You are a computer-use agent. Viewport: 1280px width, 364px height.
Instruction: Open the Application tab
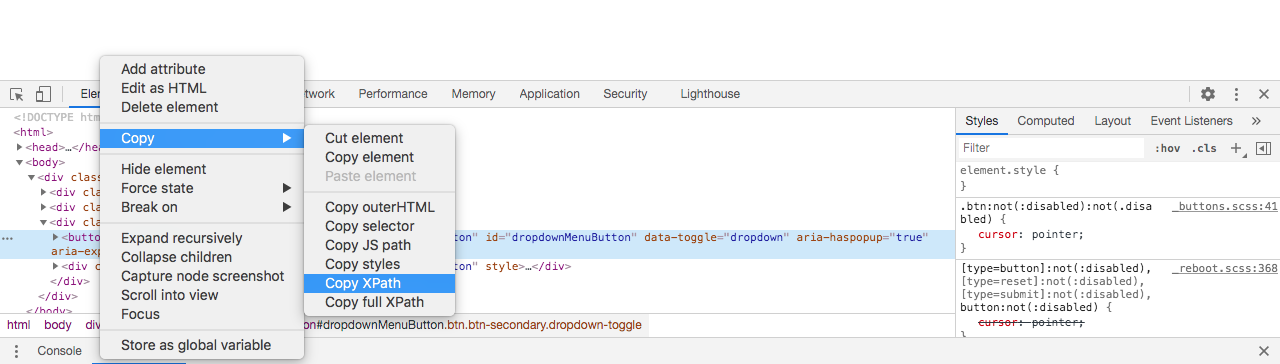pos(549,94)
